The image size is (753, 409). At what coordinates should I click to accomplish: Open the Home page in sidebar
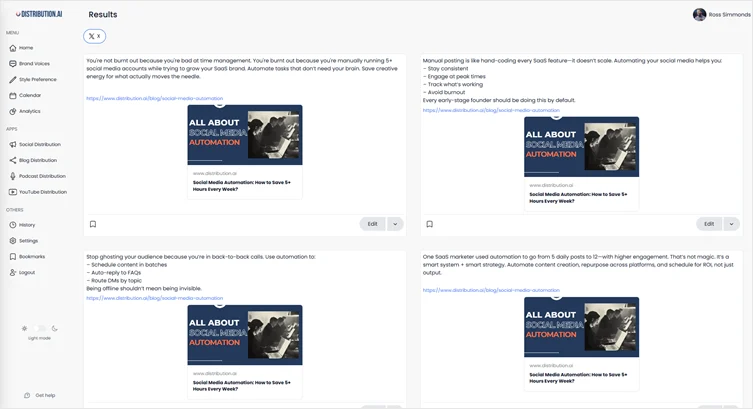(25, 47)
